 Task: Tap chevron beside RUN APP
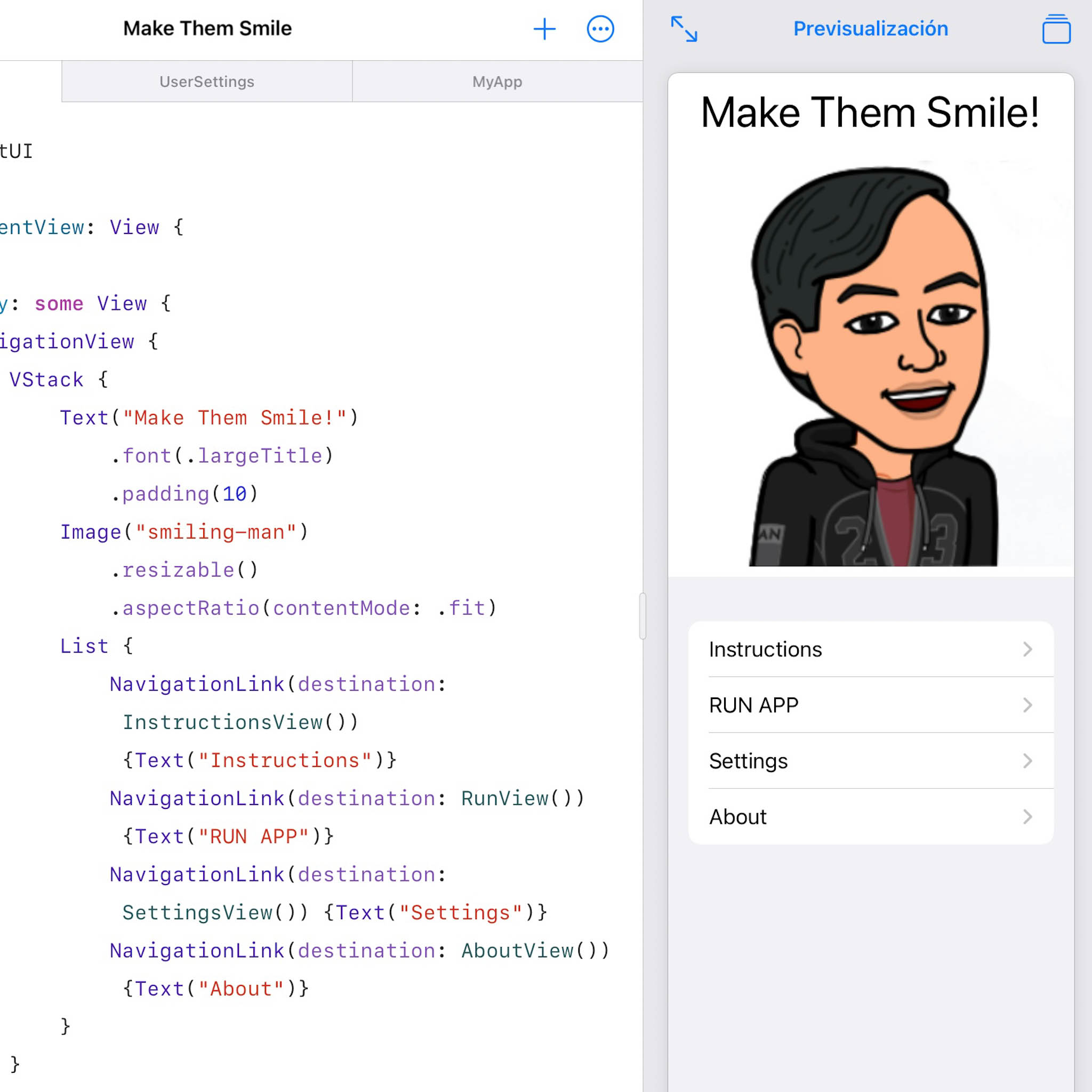coord(1027,705)
